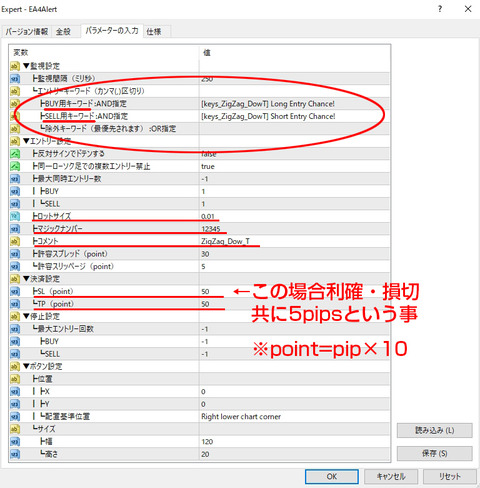Screen dimensions: 480x488
Task: Click the string icon of ▼停止設定 row
Action: click(15, 316)
